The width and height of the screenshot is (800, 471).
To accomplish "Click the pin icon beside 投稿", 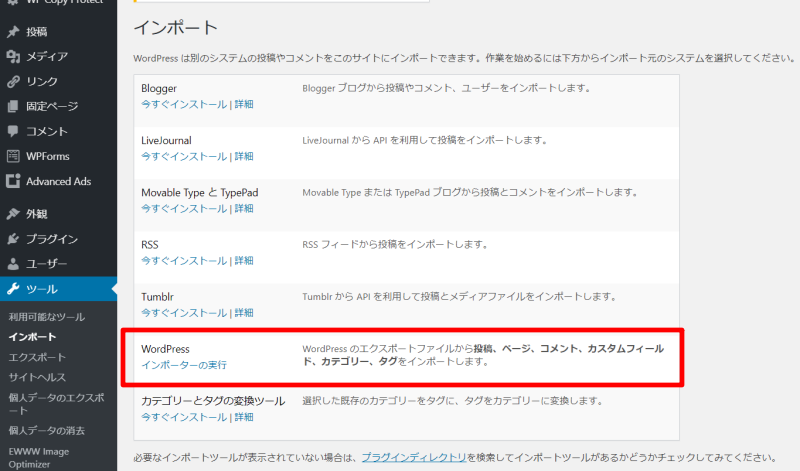I will [13, 32].
